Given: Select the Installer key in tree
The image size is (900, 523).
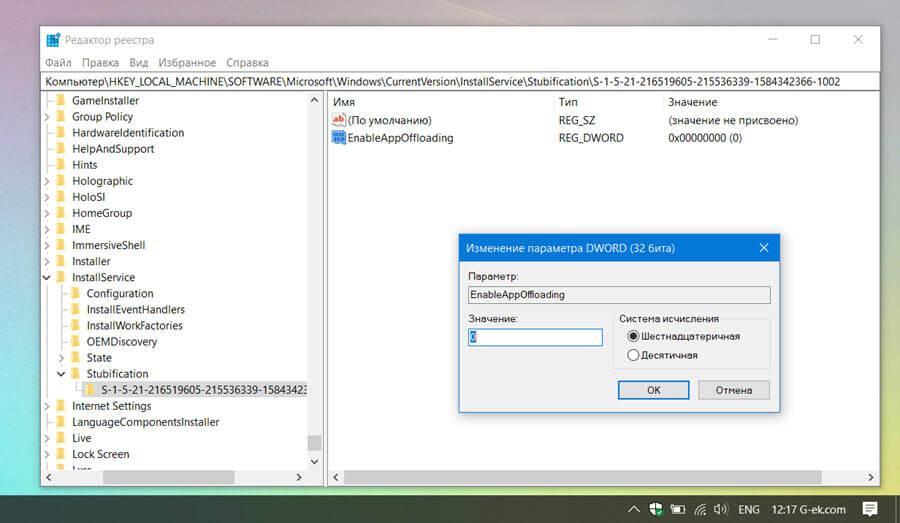Looking at the screenshot, I should coord(91,261).
